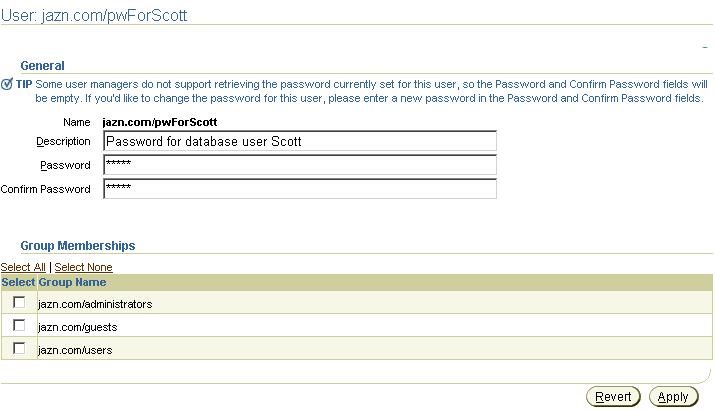715x412 pixels.
Task: Click the Select All link
Action: [23, 267]
